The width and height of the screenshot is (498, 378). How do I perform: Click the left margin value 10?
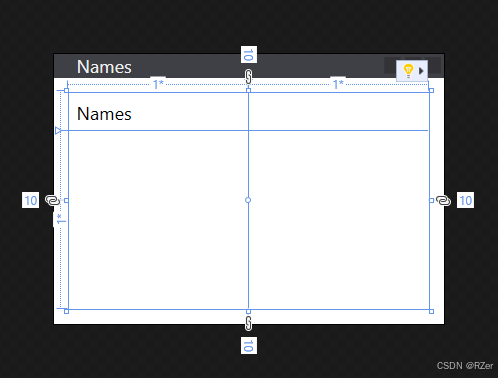31,200
